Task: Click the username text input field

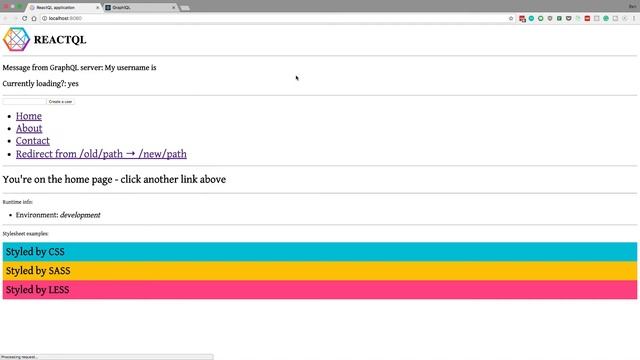Action: pos(24,101)
